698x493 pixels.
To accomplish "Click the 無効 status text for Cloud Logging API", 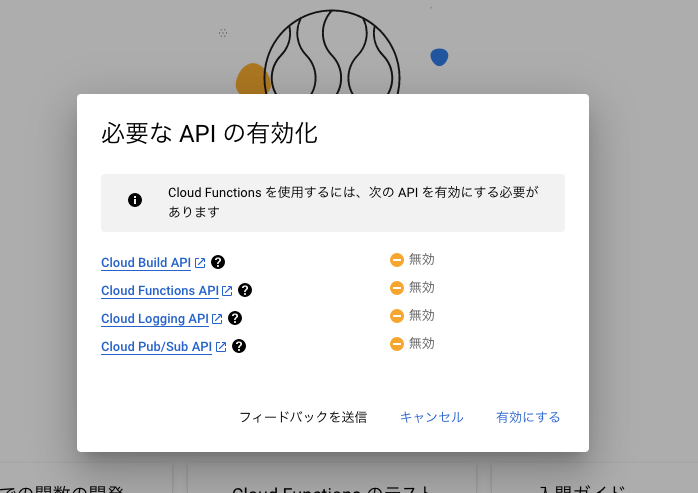I will 422,315.
